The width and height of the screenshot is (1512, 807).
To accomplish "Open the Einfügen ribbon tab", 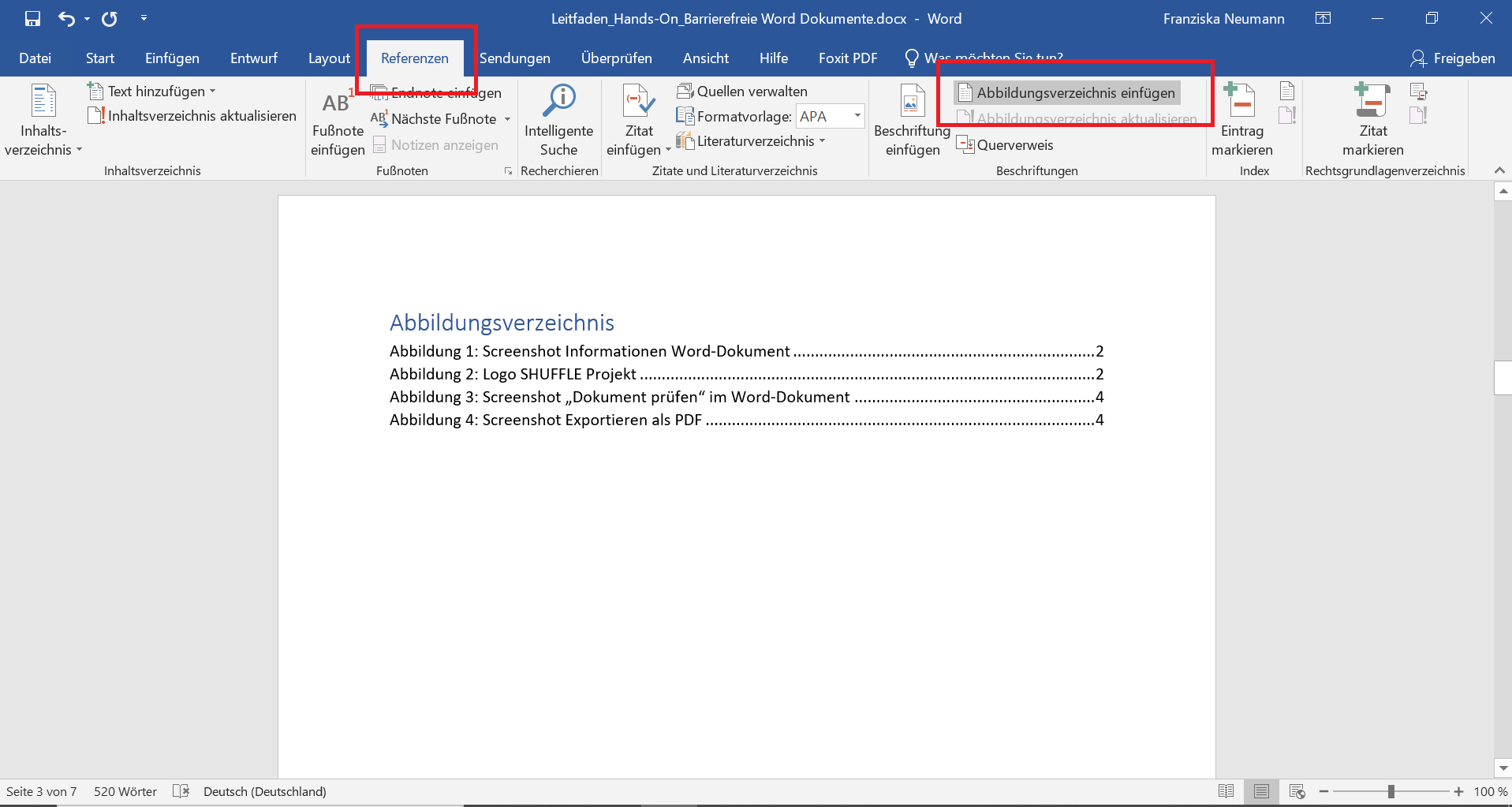I will coord(172,58).
